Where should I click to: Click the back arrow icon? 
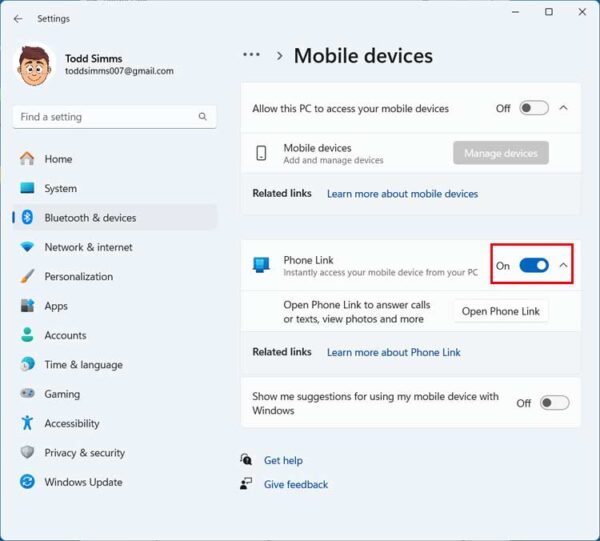(x=18, y=19)
